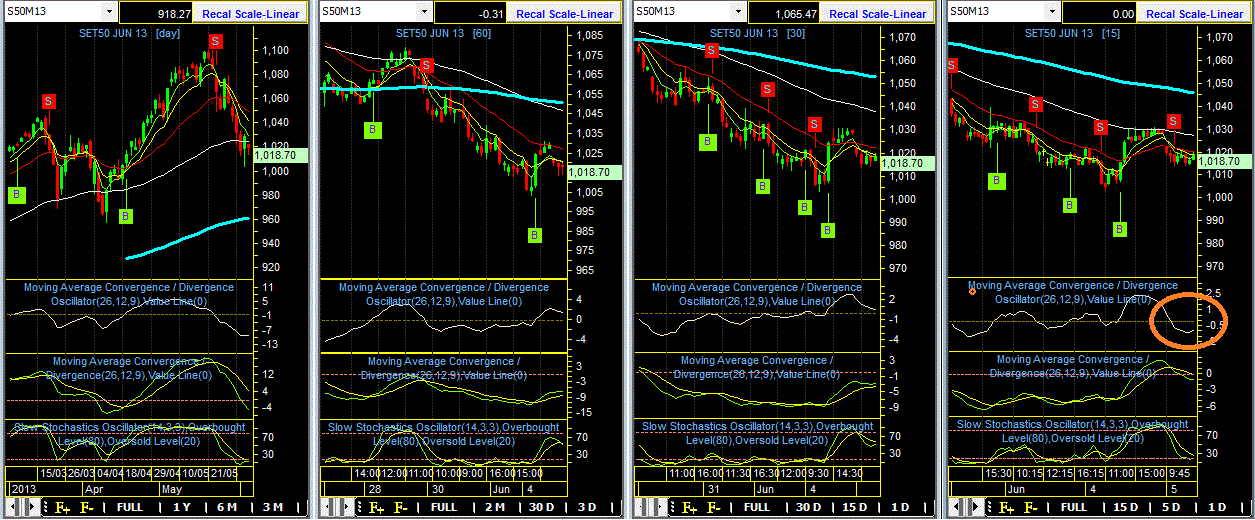Select 3 M range on day chart
This screenshot has width=1255, height=520.
[272, 507]
